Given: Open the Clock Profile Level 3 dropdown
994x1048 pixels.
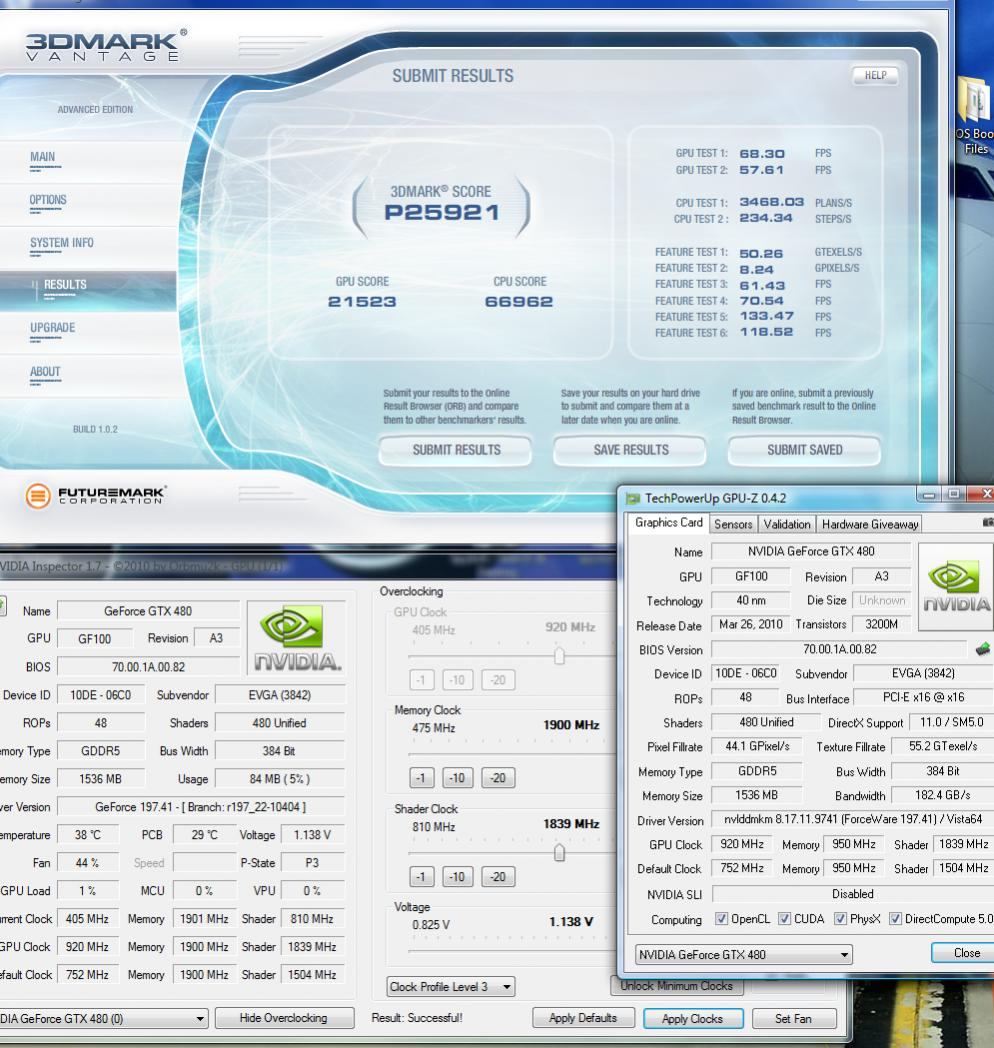Looking at the screenshot, I should (x=451, y=987).
